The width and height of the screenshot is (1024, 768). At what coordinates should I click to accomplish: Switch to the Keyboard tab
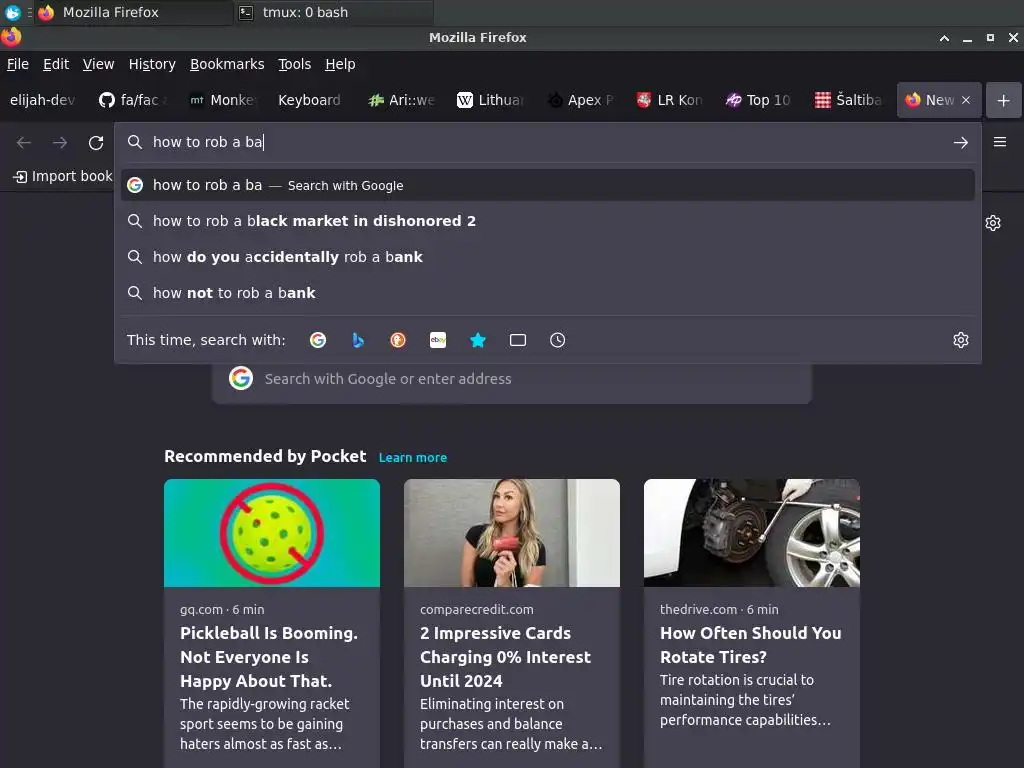click(x=310, y=100)
